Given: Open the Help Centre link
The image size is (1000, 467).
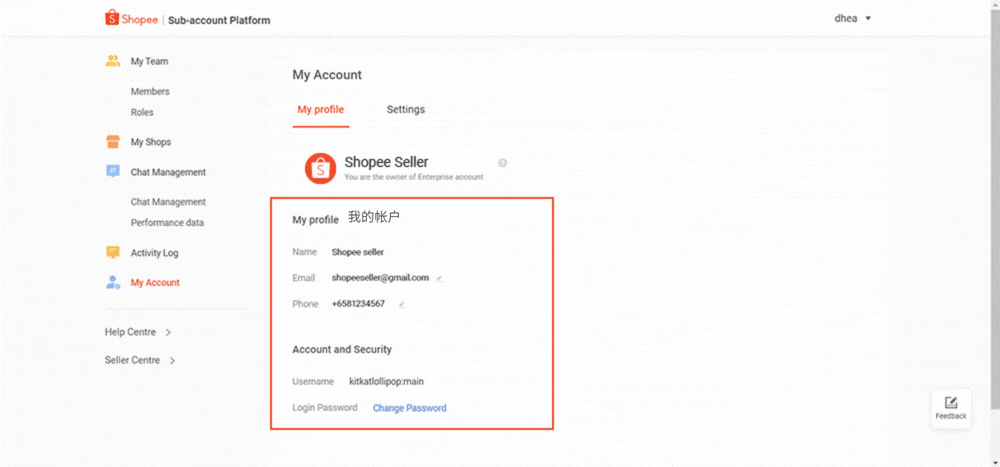Looking at the screenshot, I should pyautogui.click(x=130, y=332).
